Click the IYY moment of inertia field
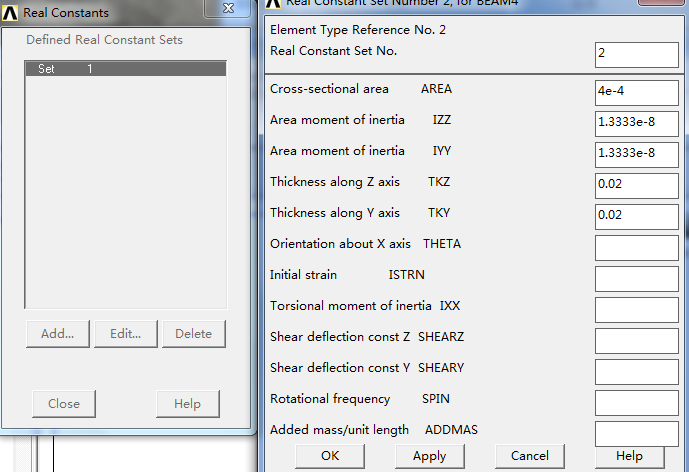The image size is (689, 472). pos(637,155)
